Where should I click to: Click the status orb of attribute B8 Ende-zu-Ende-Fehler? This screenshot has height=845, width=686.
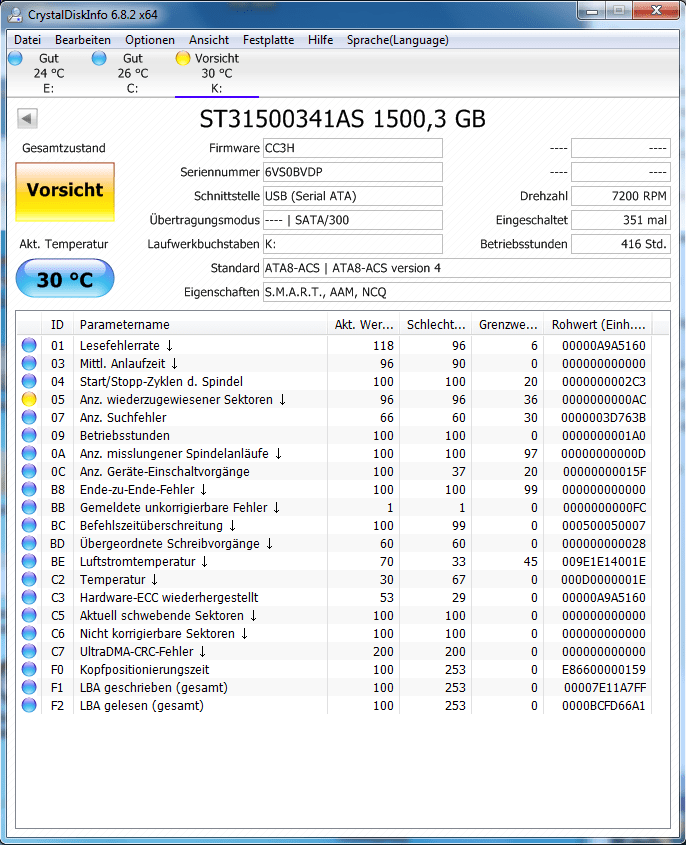pyautogui.click(x=29, y=489)
